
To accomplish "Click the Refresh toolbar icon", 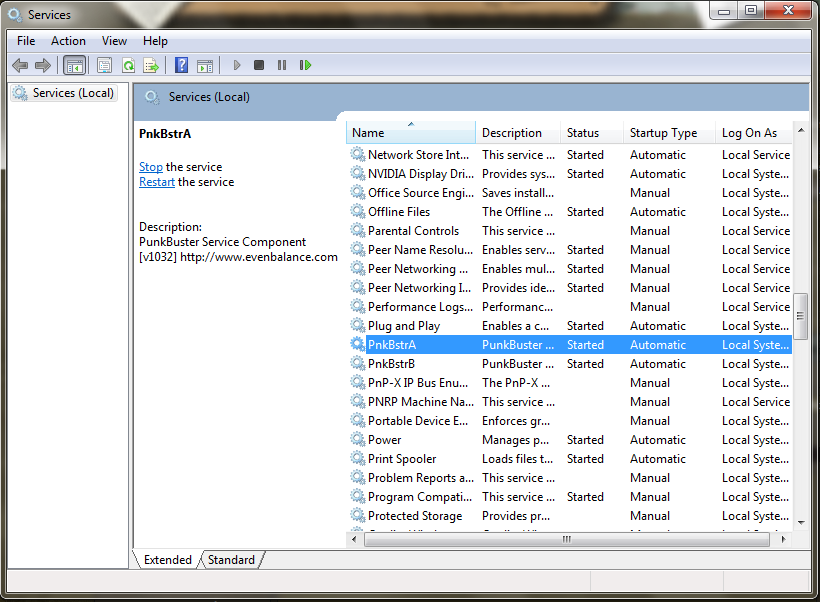I will pos(129,65).
